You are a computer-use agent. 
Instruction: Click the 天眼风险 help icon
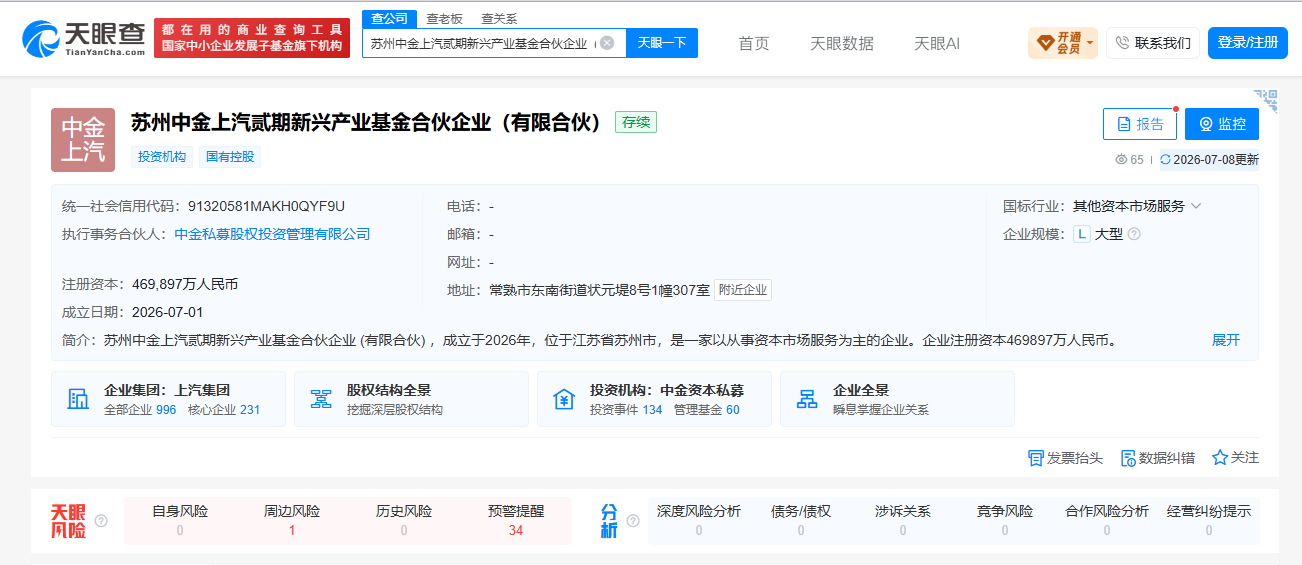coord(101,521)
